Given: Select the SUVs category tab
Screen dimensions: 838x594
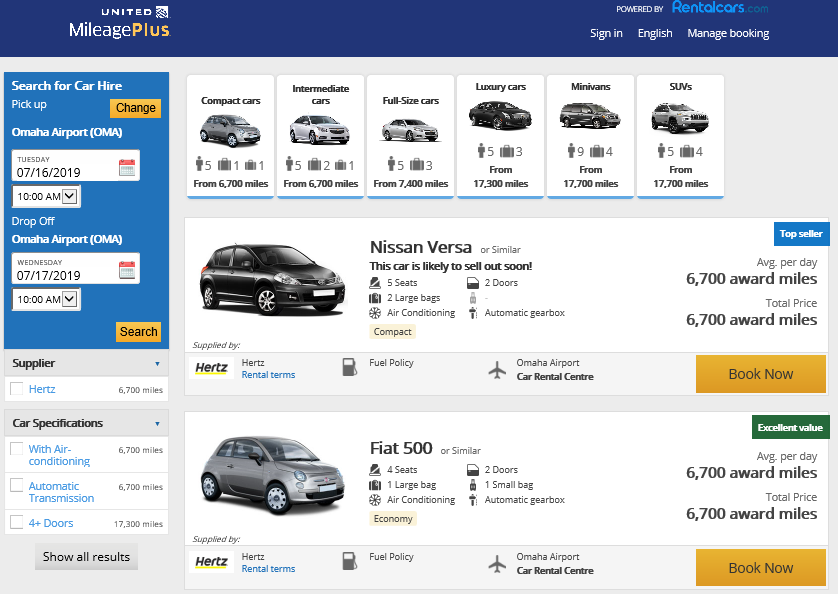Looking at the screenshot, I should tap(680, 137).
